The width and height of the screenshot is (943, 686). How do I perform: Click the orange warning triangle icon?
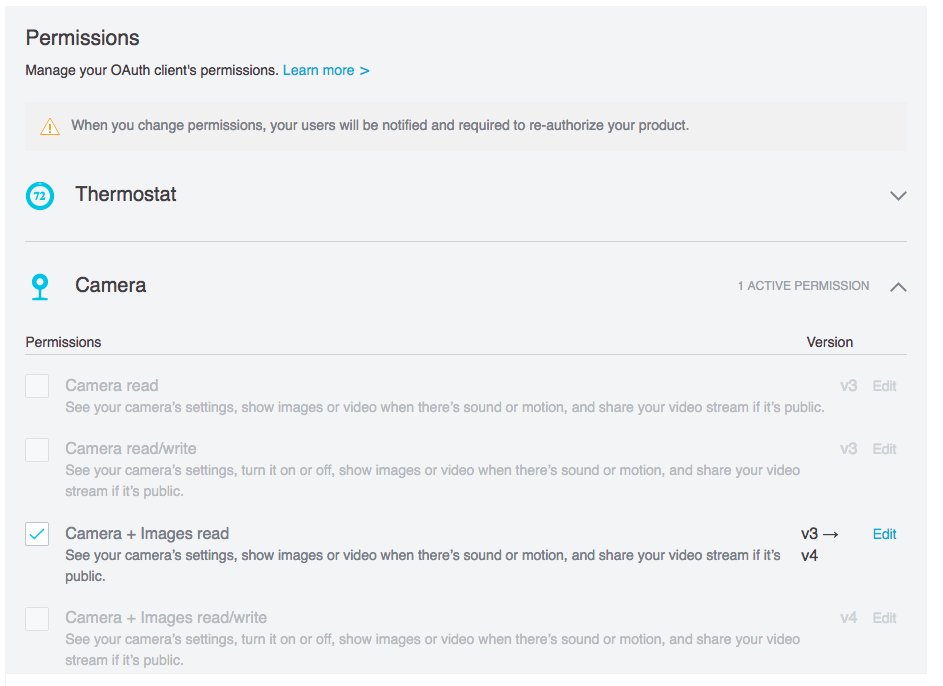[49, 127]
